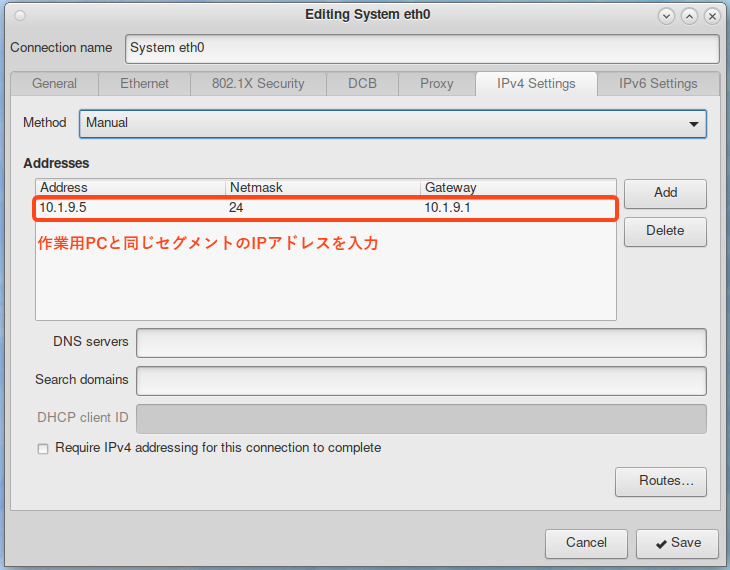This screenshot has width=730, height=570.
Task: Maximize the Editing System eth0 window
Action: [689, 16]
